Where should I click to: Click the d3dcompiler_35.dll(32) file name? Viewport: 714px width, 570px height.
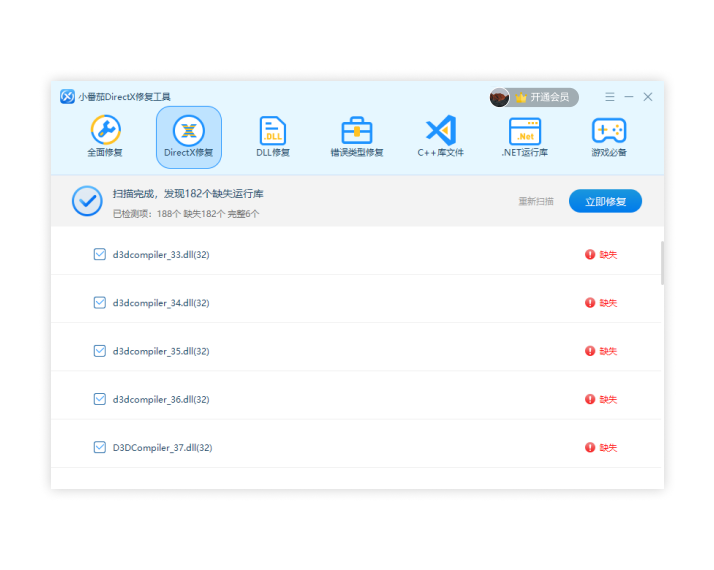[x=161, y=351]
